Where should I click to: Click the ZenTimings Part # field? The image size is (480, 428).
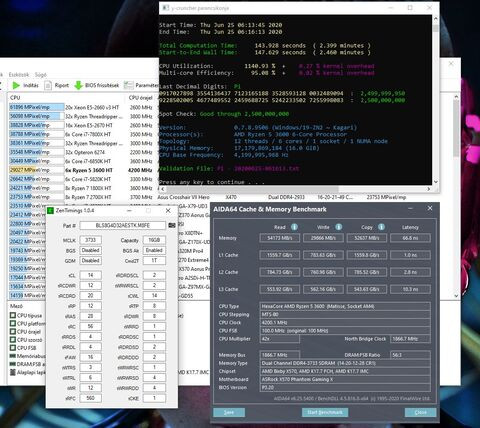[x=122, y=226]
